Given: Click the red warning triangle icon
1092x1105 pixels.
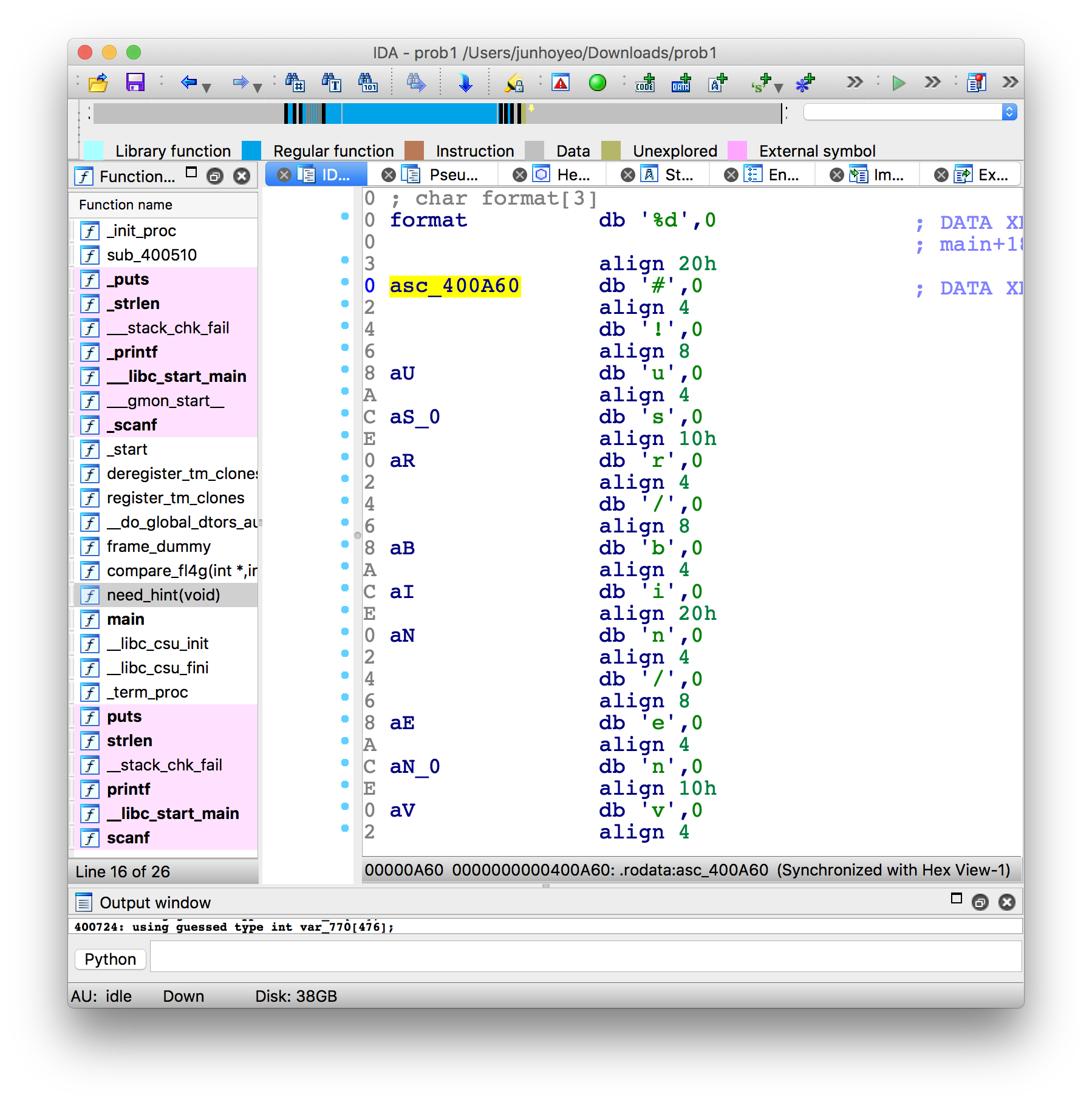Looking at the screenshot, I should click(x=561, y=82).
